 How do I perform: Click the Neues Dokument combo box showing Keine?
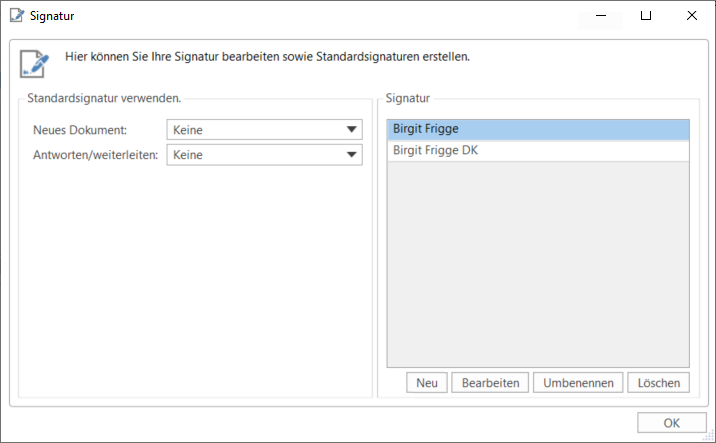coord(255,130)
